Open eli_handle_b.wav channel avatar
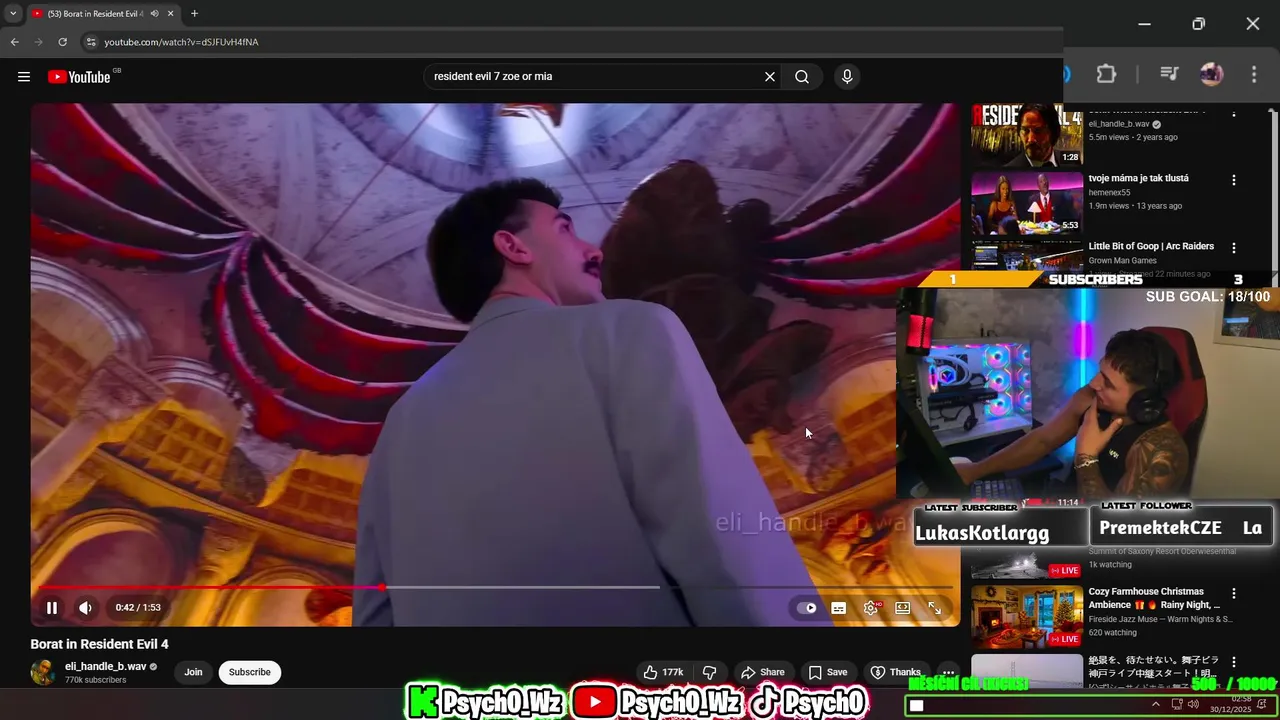 [x=43, y=672]
